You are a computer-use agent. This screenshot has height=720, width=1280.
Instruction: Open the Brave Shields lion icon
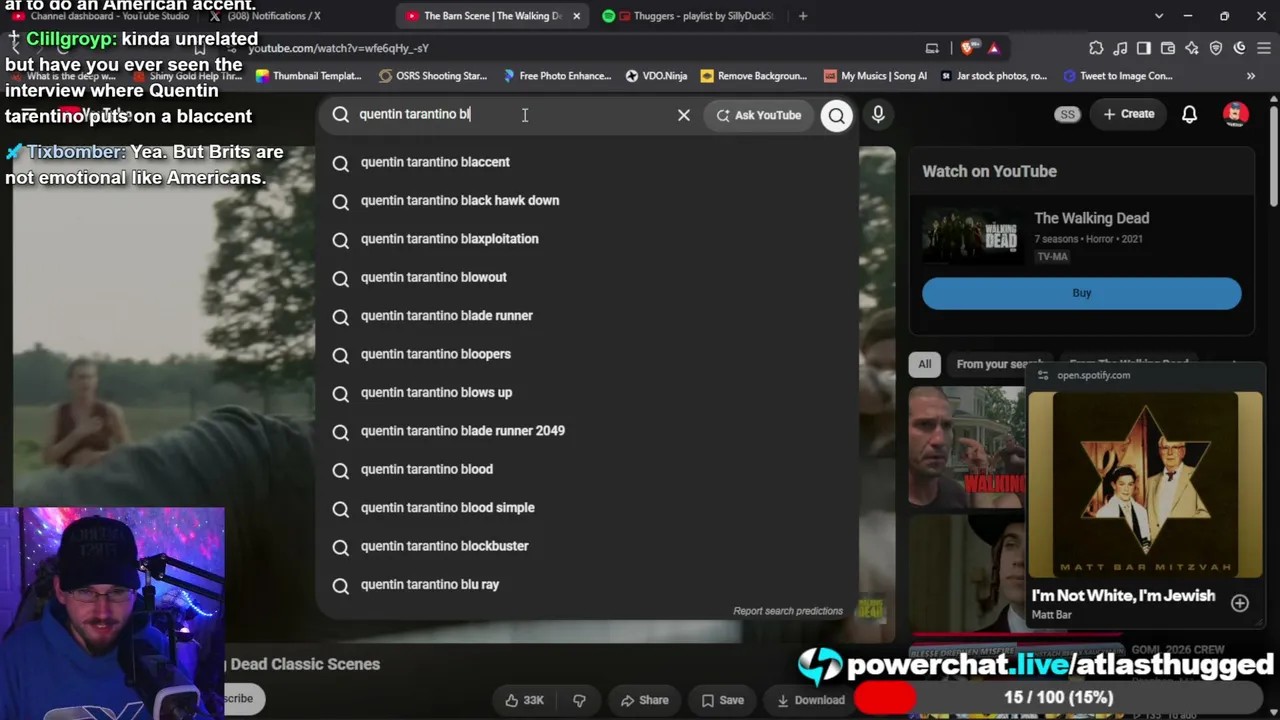point(967,48)
